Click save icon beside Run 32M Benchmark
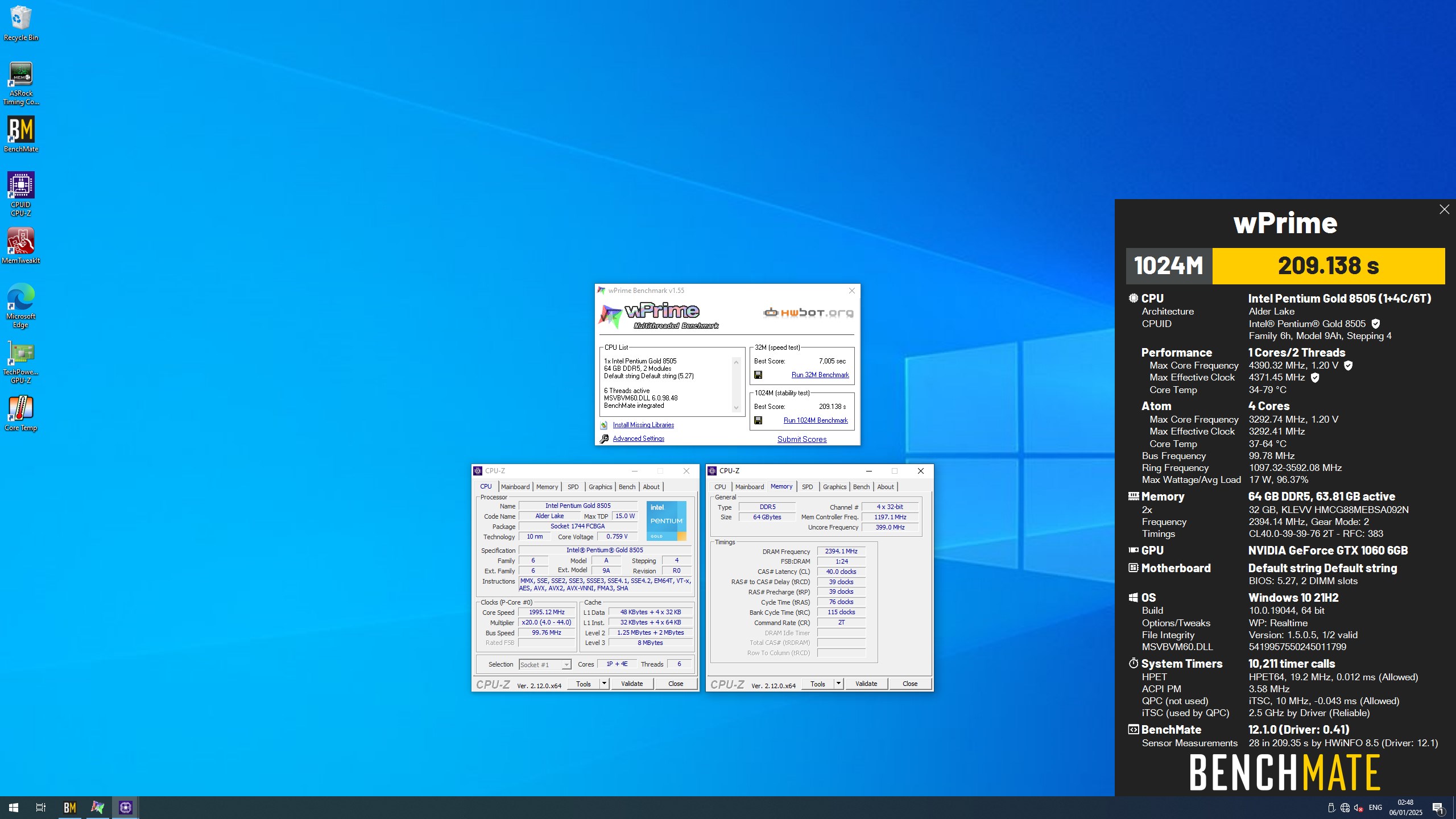The image size is (1456, 819). pos(758,375)
